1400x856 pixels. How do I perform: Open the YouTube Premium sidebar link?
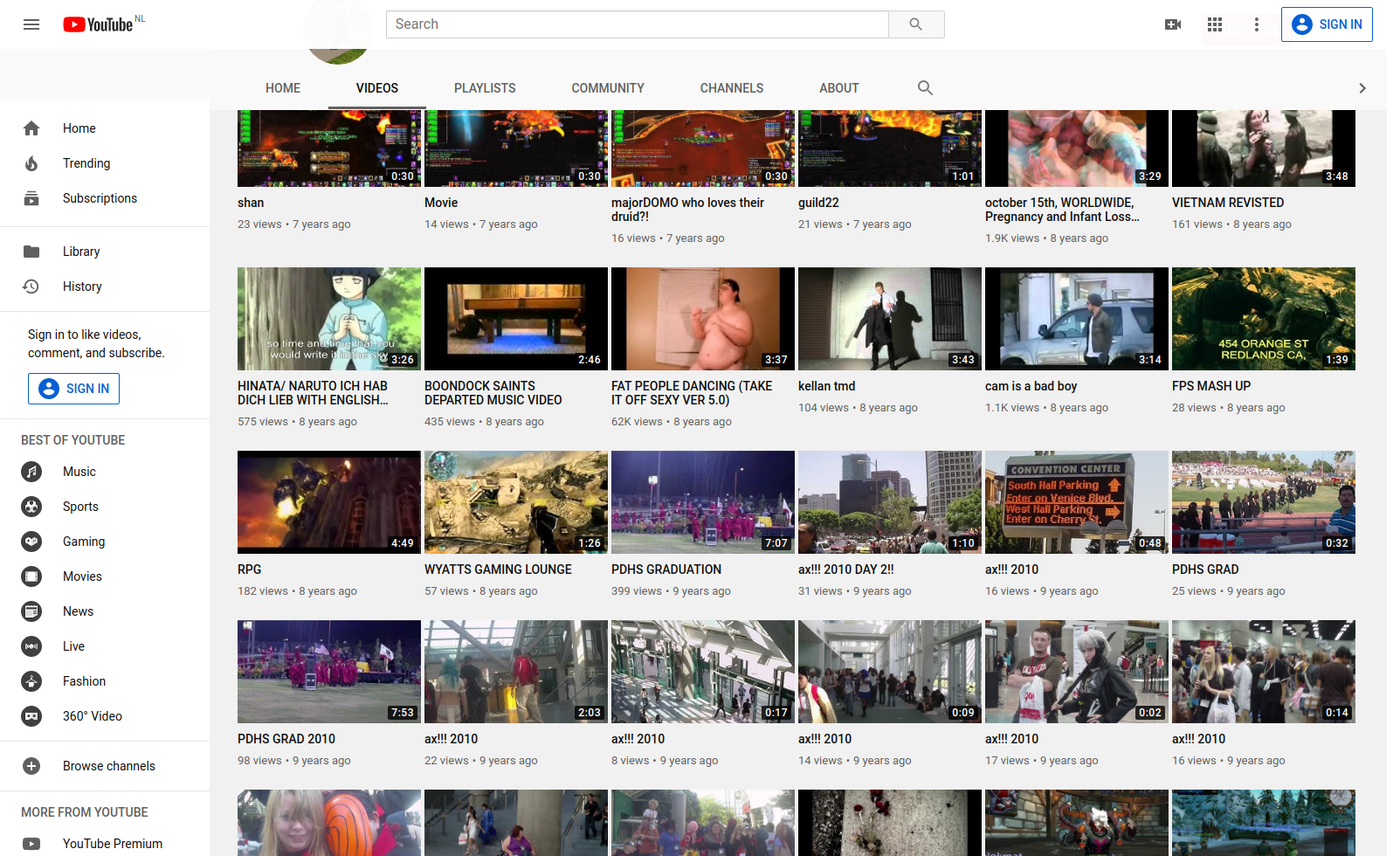(x=105, y=844)
